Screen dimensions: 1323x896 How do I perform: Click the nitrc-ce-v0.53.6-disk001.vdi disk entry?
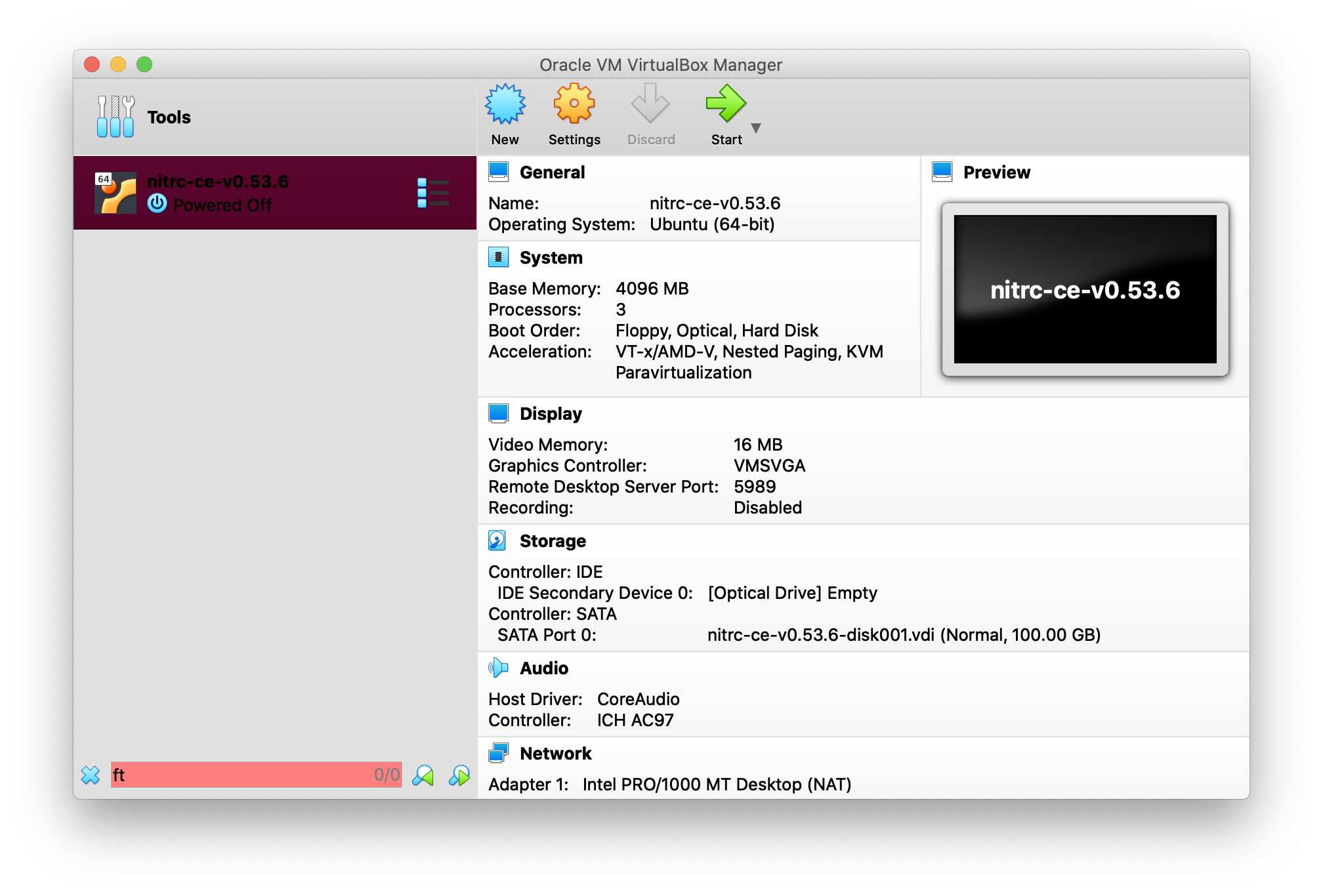click(904, 635)
